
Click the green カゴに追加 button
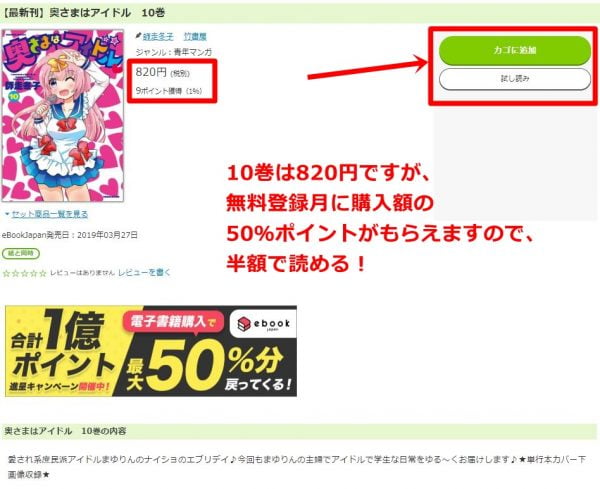515,50
